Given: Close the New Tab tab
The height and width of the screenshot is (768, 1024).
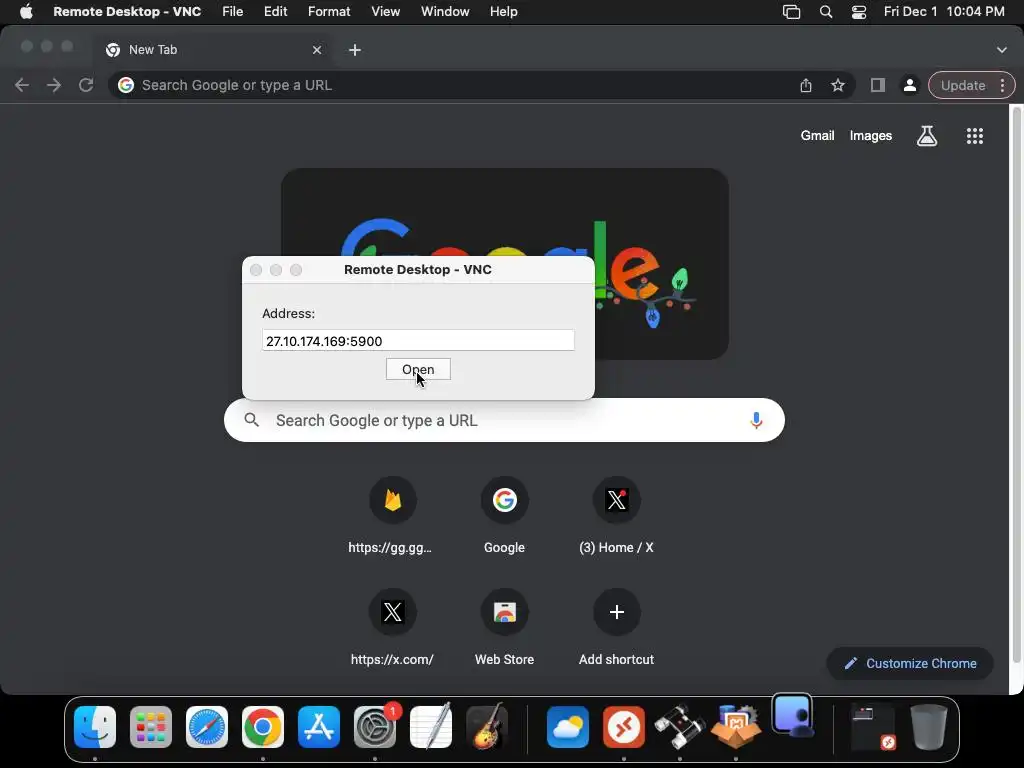Looking at the screenshot, I should [x=317, y=50].
